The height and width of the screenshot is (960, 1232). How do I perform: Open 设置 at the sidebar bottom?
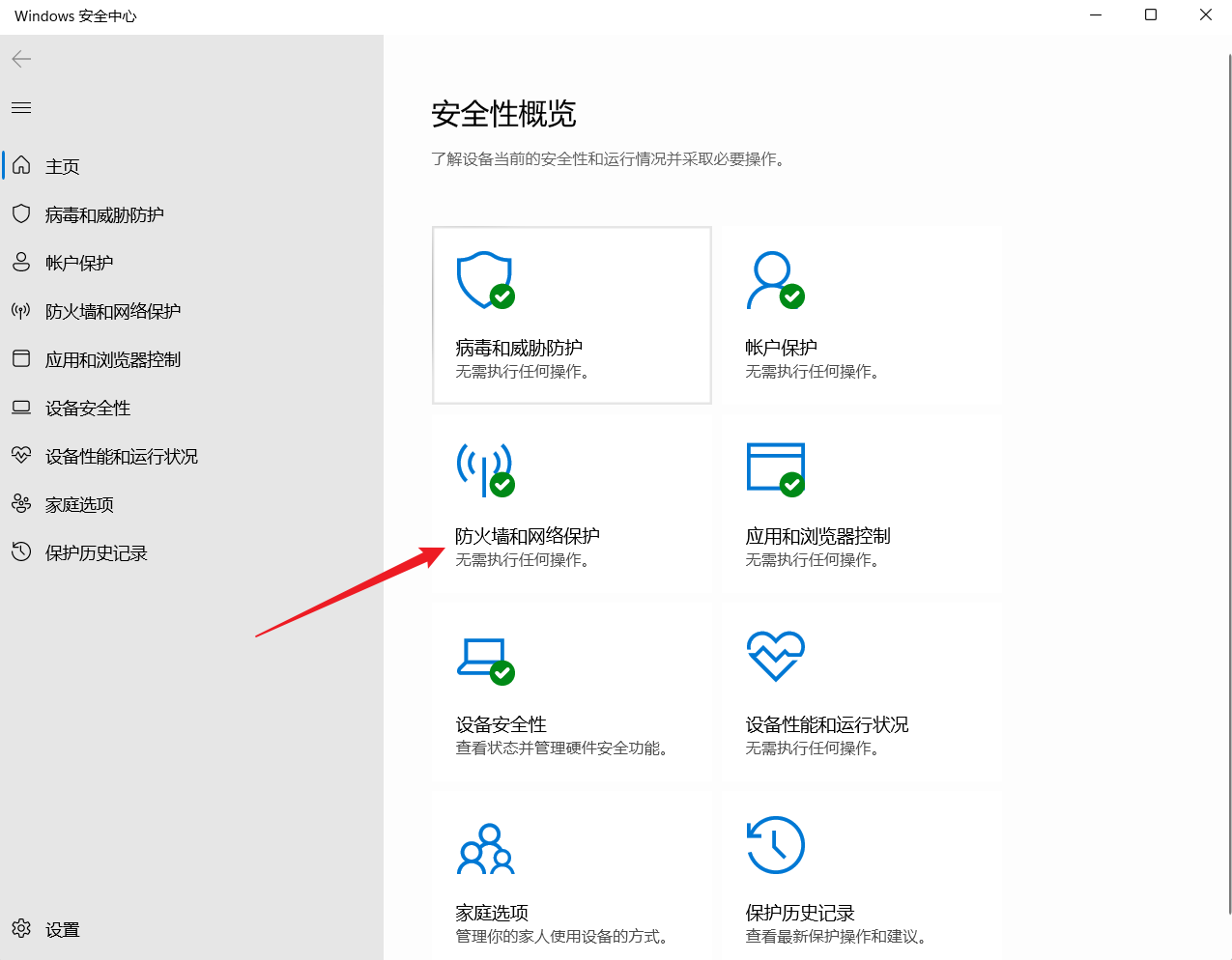point(63,930)
